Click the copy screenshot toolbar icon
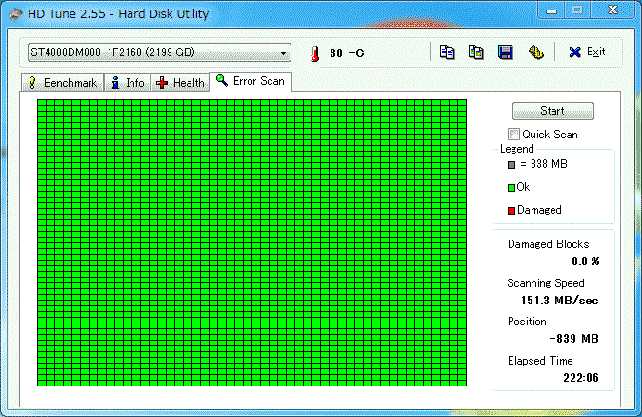Viewport: 642px width, 417px height. (476, 52)
